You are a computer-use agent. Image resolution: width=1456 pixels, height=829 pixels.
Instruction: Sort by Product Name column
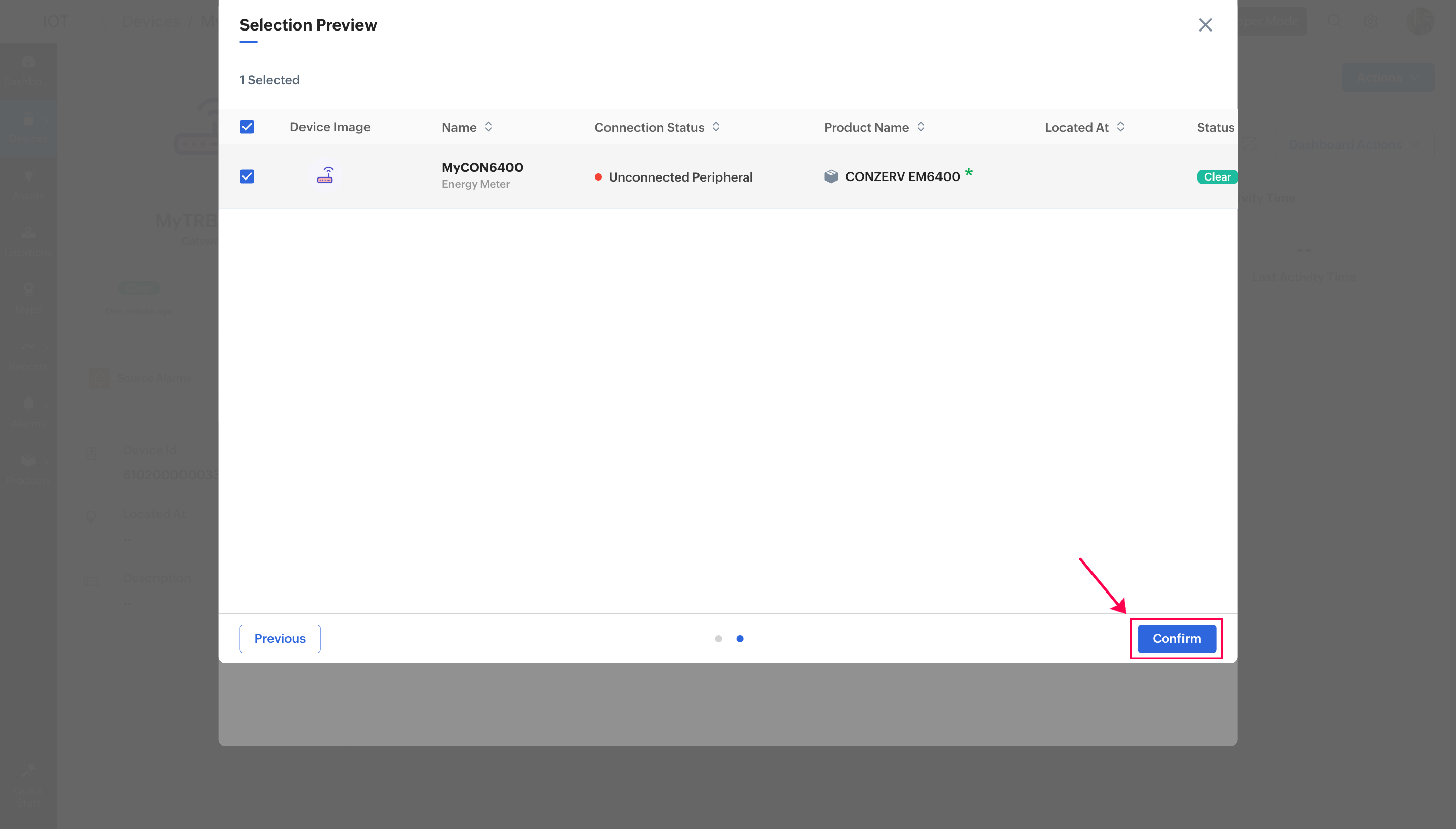[921, 127]
